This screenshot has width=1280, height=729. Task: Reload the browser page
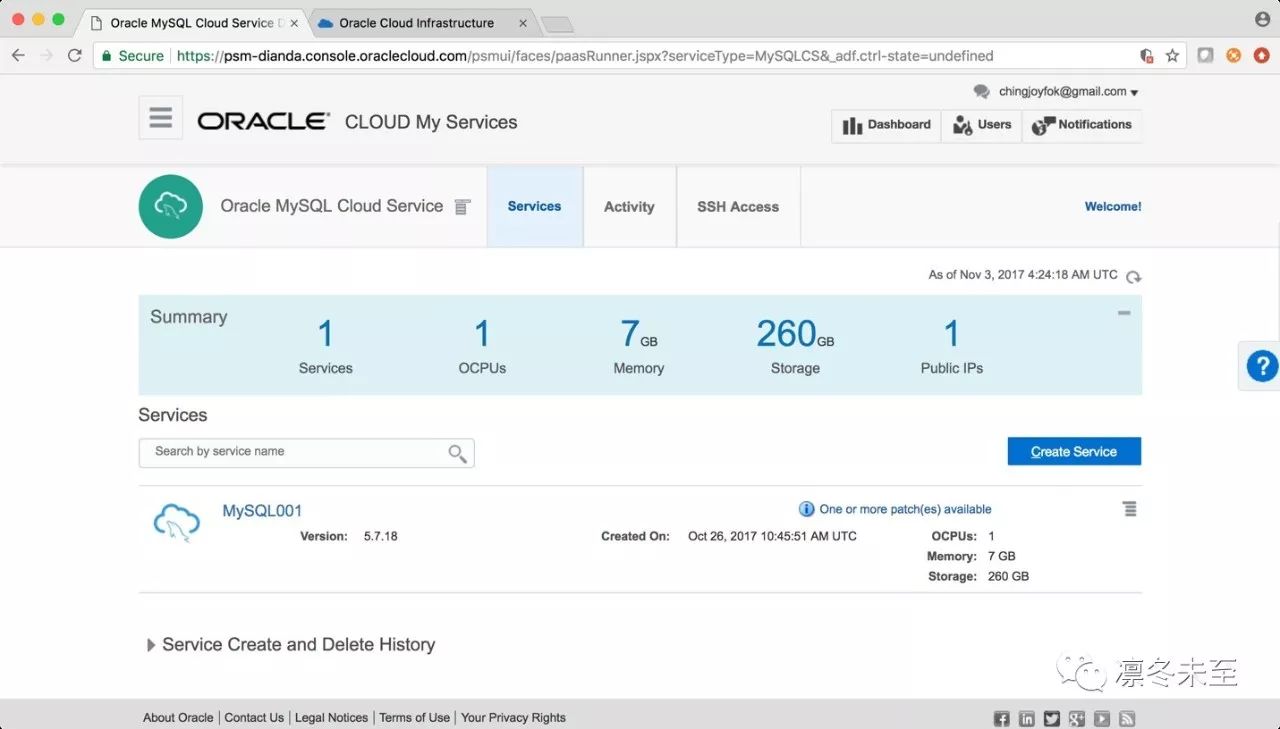[74, 56]
